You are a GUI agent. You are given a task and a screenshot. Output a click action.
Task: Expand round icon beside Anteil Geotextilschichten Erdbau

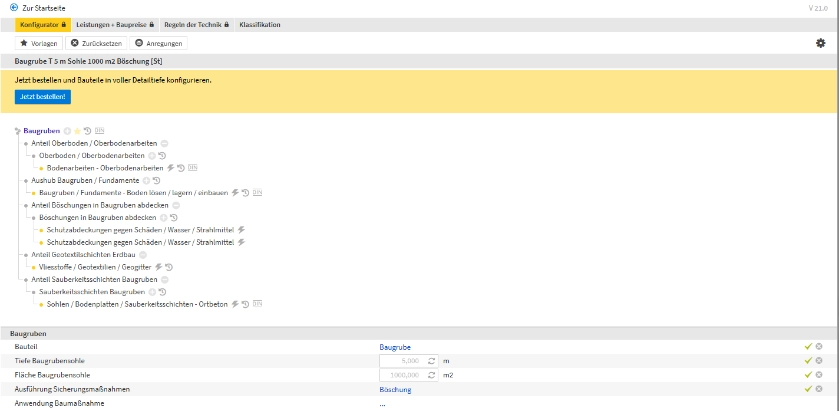(x=142, y=255)
